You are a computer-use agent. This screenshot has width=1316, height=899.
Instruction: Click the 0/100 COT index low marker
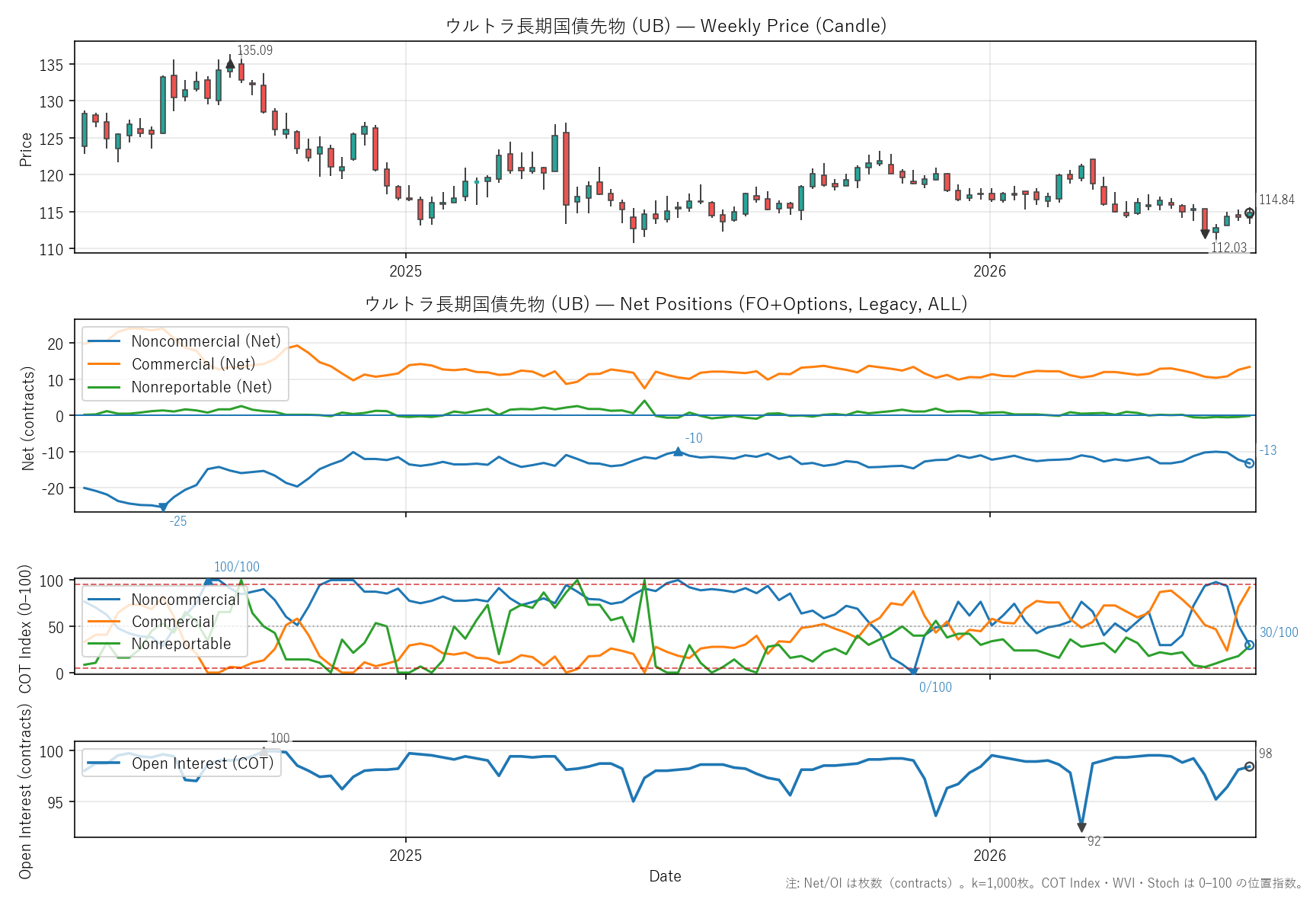pyautogui.click(x=914, y=673)
